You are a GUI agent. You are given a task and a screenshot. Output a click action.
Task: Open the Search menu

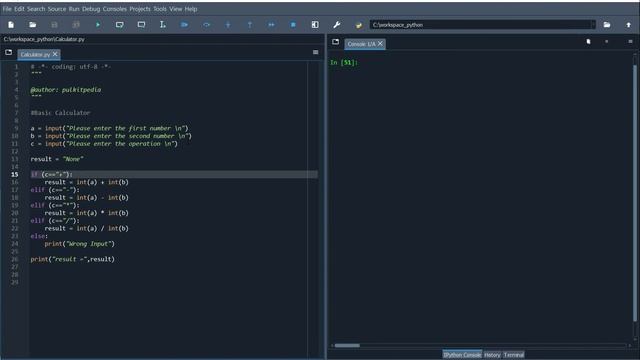click(x=36, y=9)
